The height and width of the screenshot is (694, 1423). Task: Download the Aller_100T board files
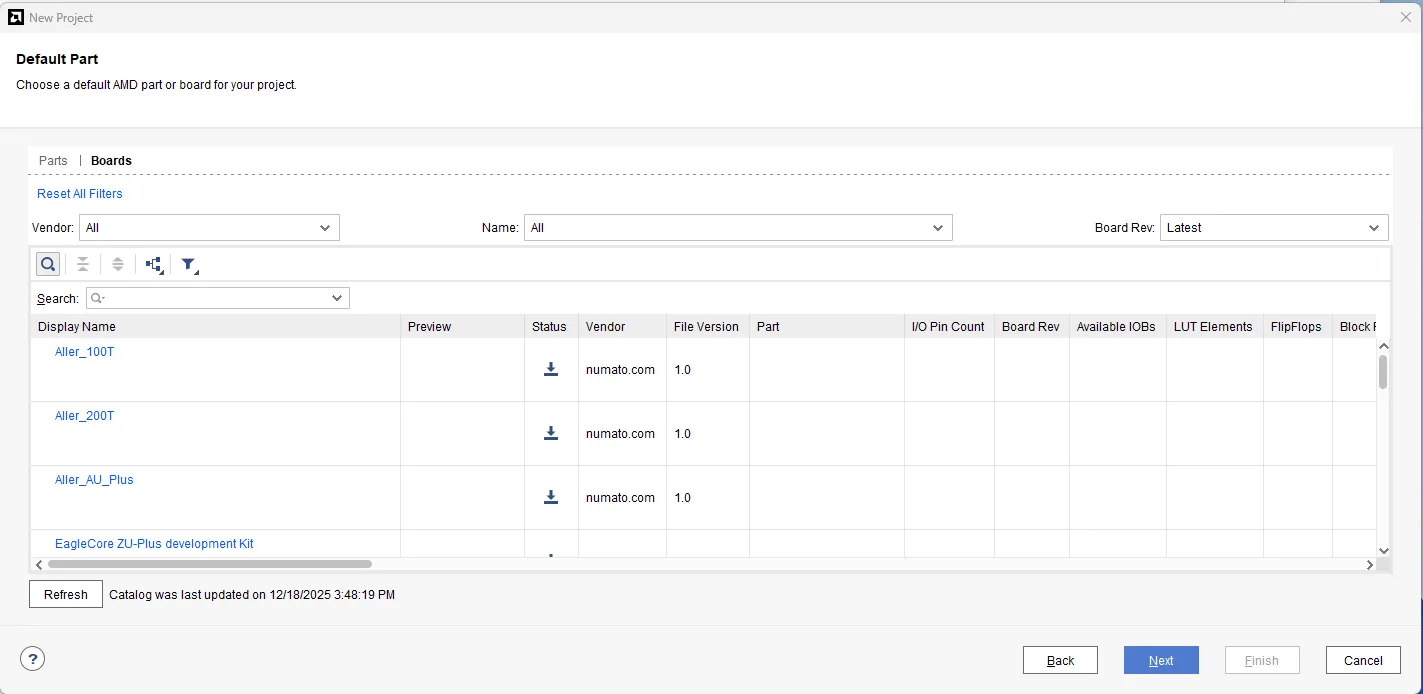[x=550, y=369]
